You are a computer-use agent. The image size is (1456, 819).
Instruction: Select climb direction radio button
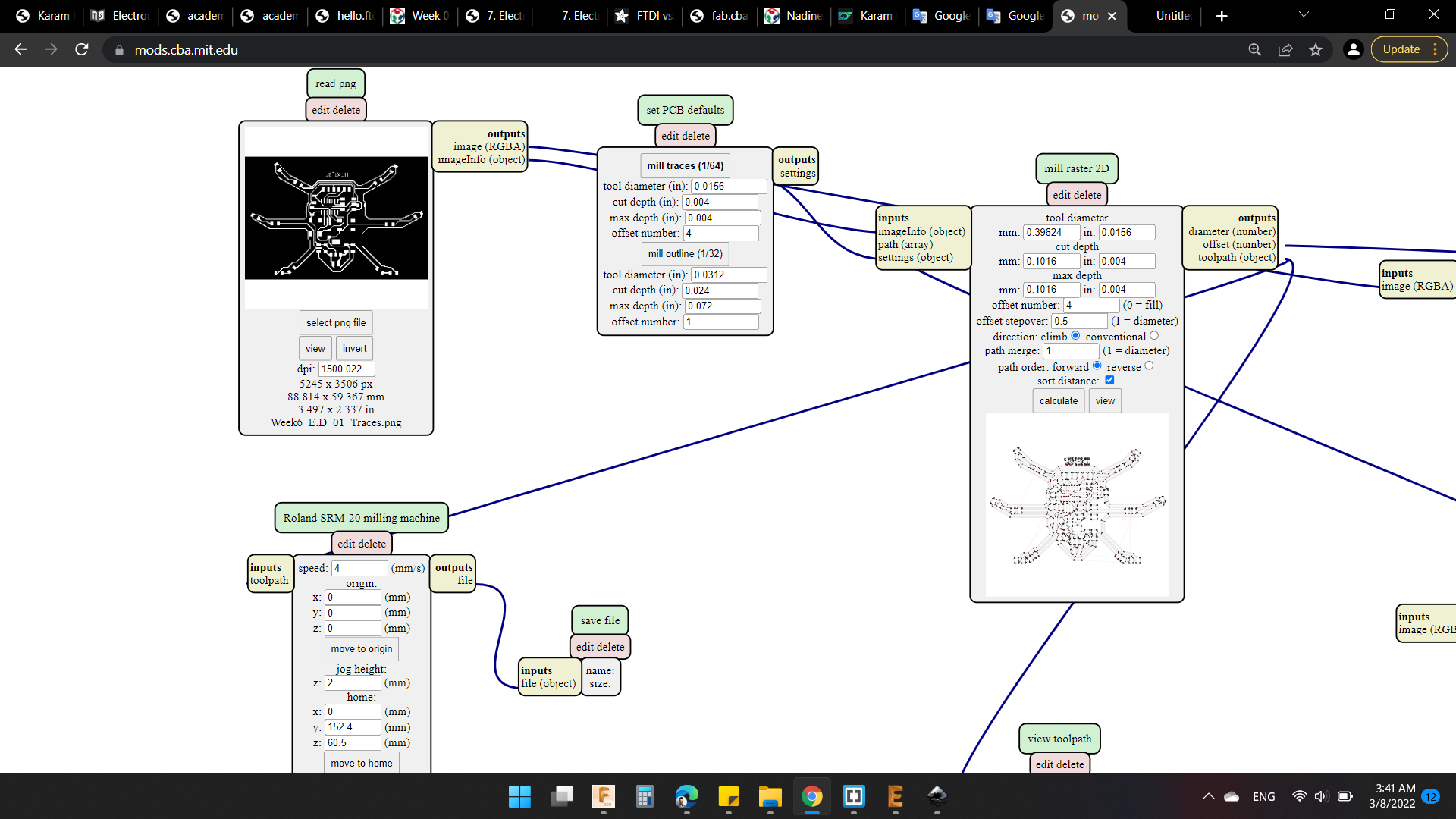point(1075,336)
